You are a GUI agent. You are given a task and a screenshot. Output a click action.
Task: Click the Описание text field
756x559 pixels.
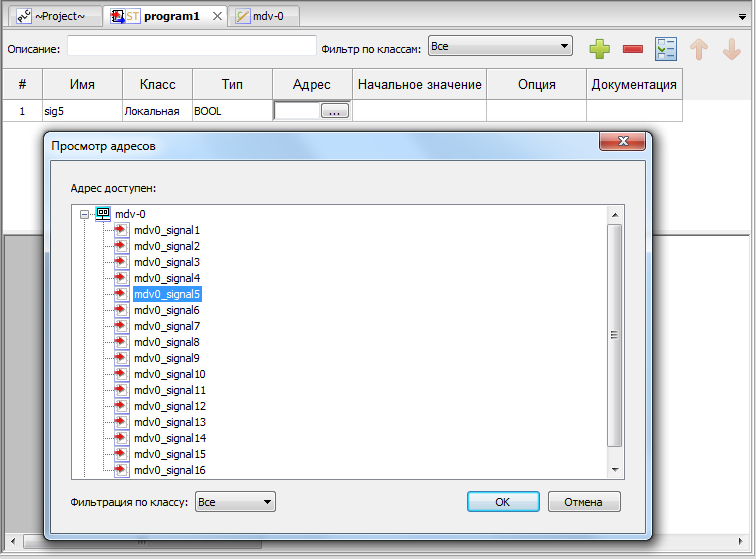tap(191, 47)
